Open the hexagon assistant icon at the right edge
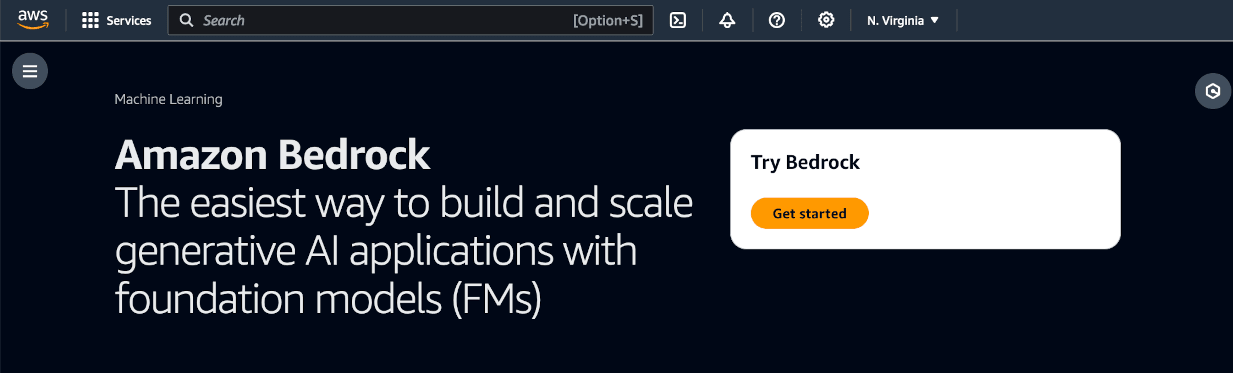This screenshot has width=1233, height=373. tap(1213, 91)
